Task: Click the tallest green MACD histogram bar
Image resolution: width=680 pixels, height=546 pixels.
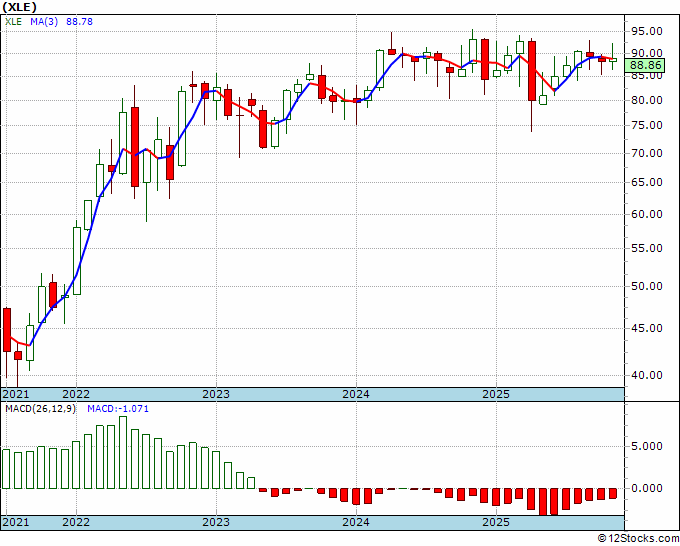Action: pos(123,453)
